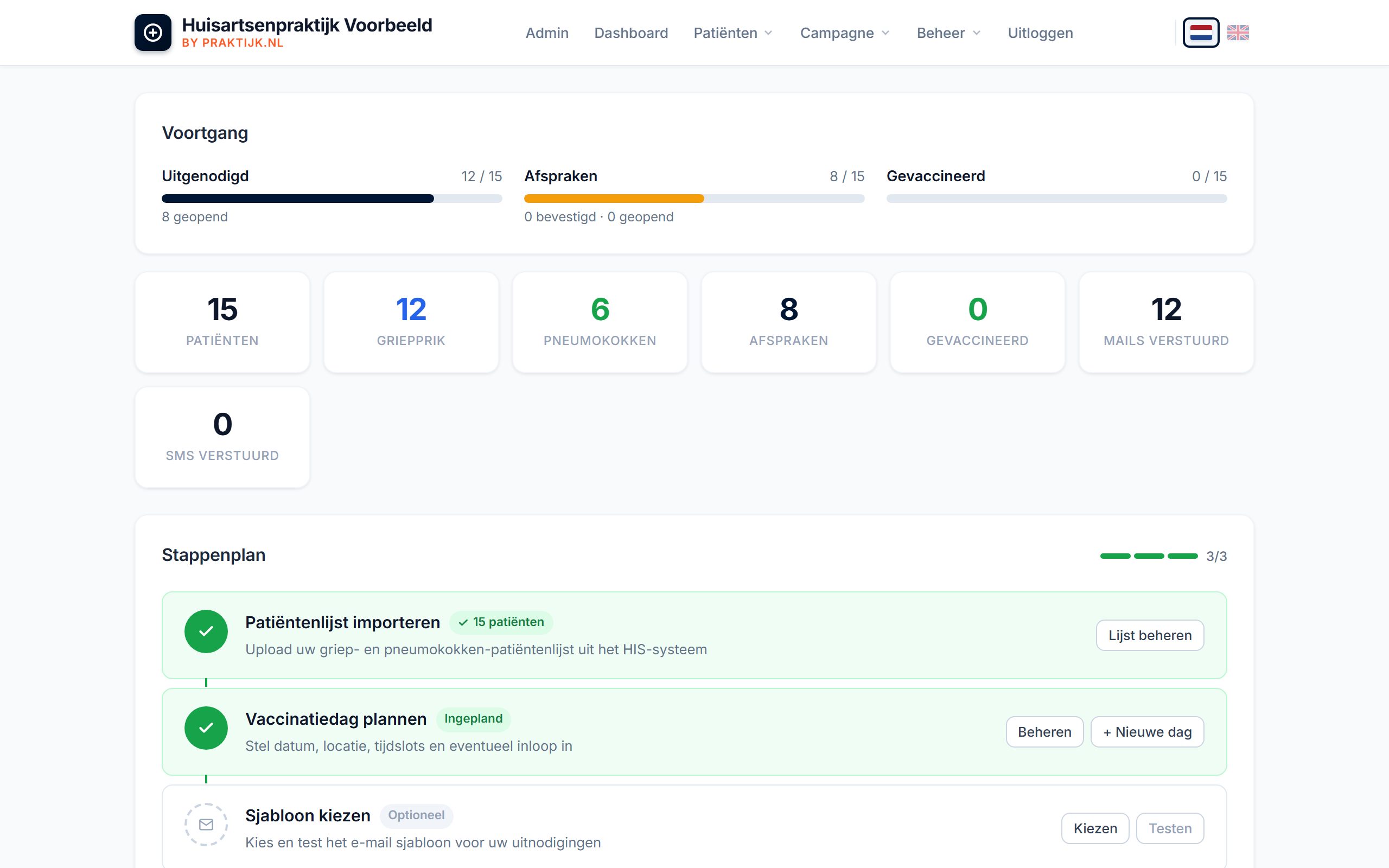Open the Beheer dropdown menu
Viewport: 1389px width, 868px height.
coord(948,33)
